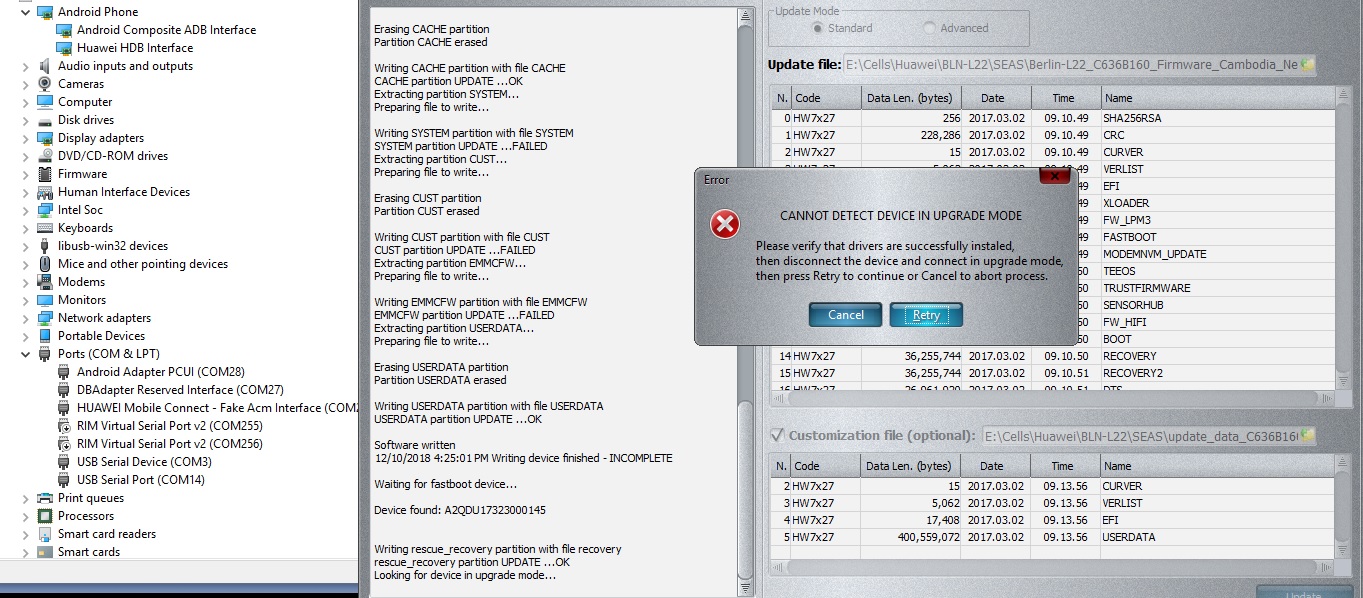Collapse the Android Phone tree node
The height and width of the screenshot is (598, 1363).
(x=25, y=12)
